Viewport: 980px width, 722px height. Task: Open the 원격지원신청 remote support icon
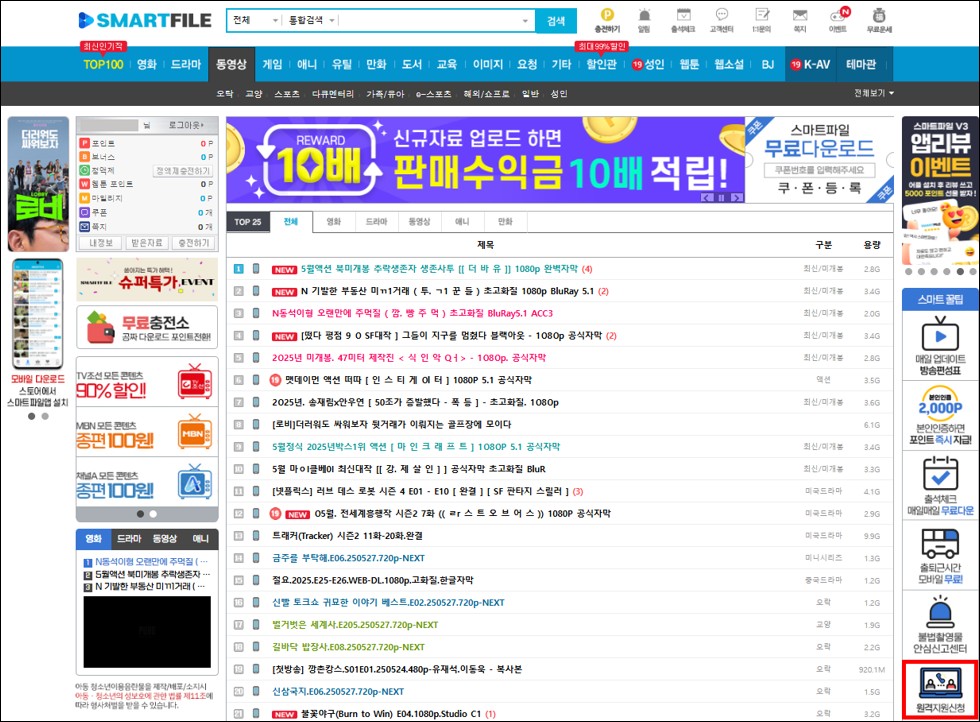(940, 683)
